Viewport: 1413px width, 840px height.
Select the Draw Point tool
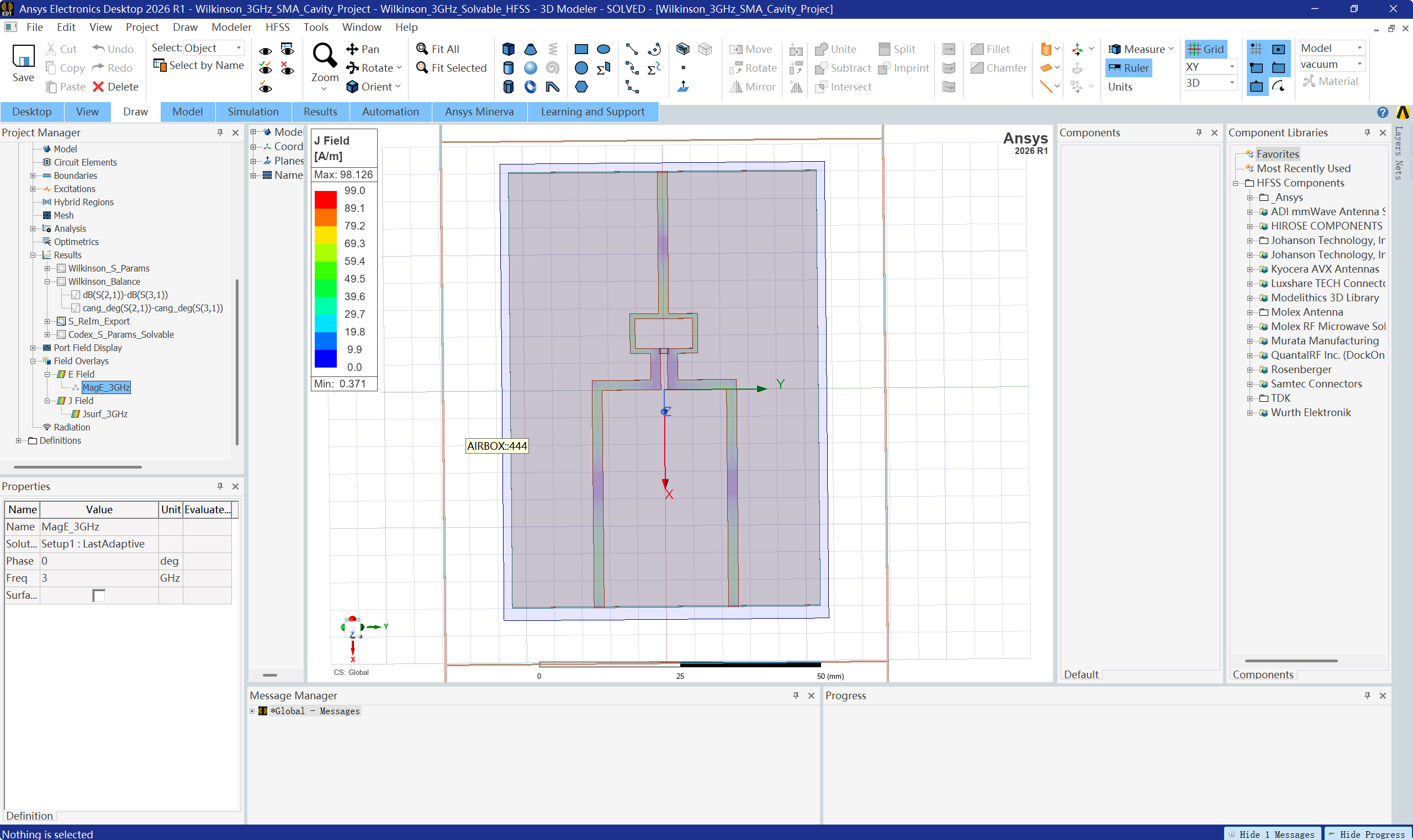coord(683,68)
